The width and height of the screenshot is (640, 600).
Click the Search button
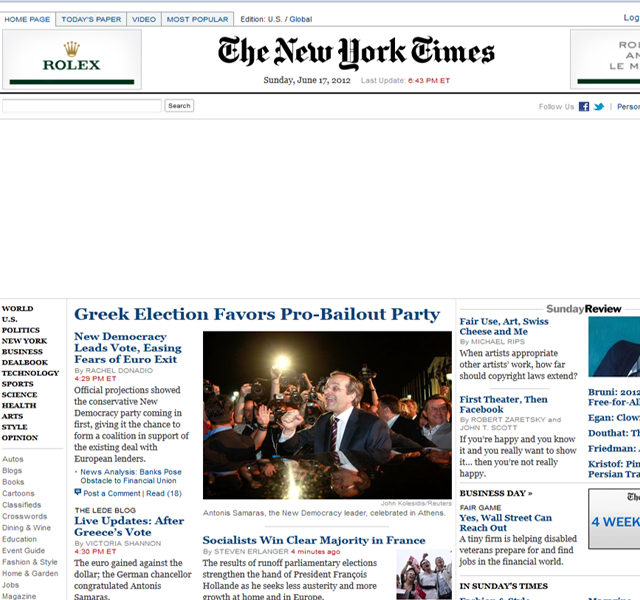coord(179,106)
